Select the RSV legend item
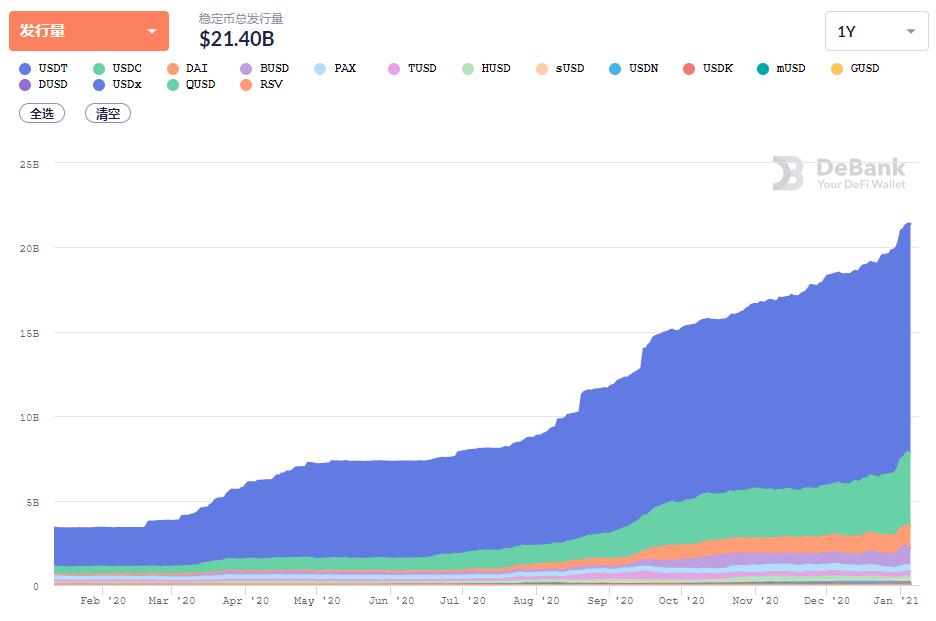This screenshot has height=621, width=936. pos(261,84)
